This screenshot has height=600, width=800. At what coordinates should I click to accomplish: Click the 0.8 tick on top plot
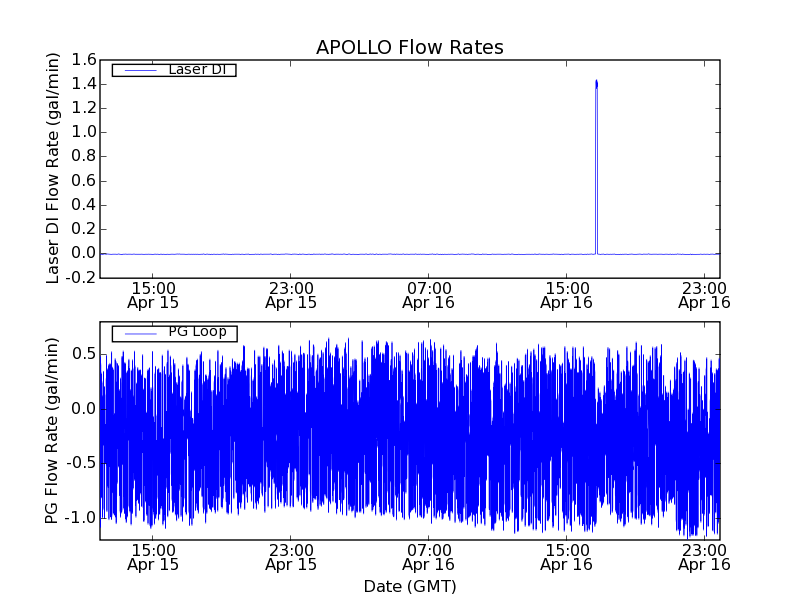[83, 156]
